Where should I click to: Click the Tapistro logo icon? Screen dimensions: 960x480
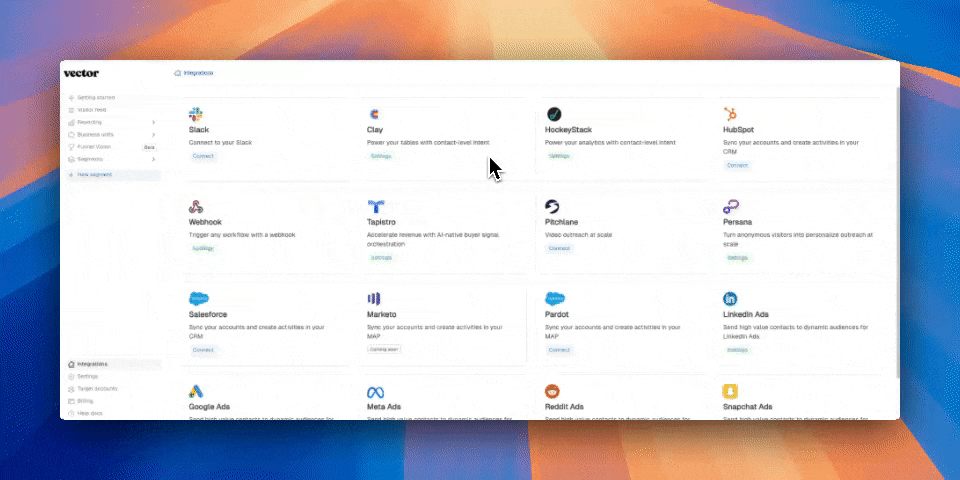tap(375, 206)
